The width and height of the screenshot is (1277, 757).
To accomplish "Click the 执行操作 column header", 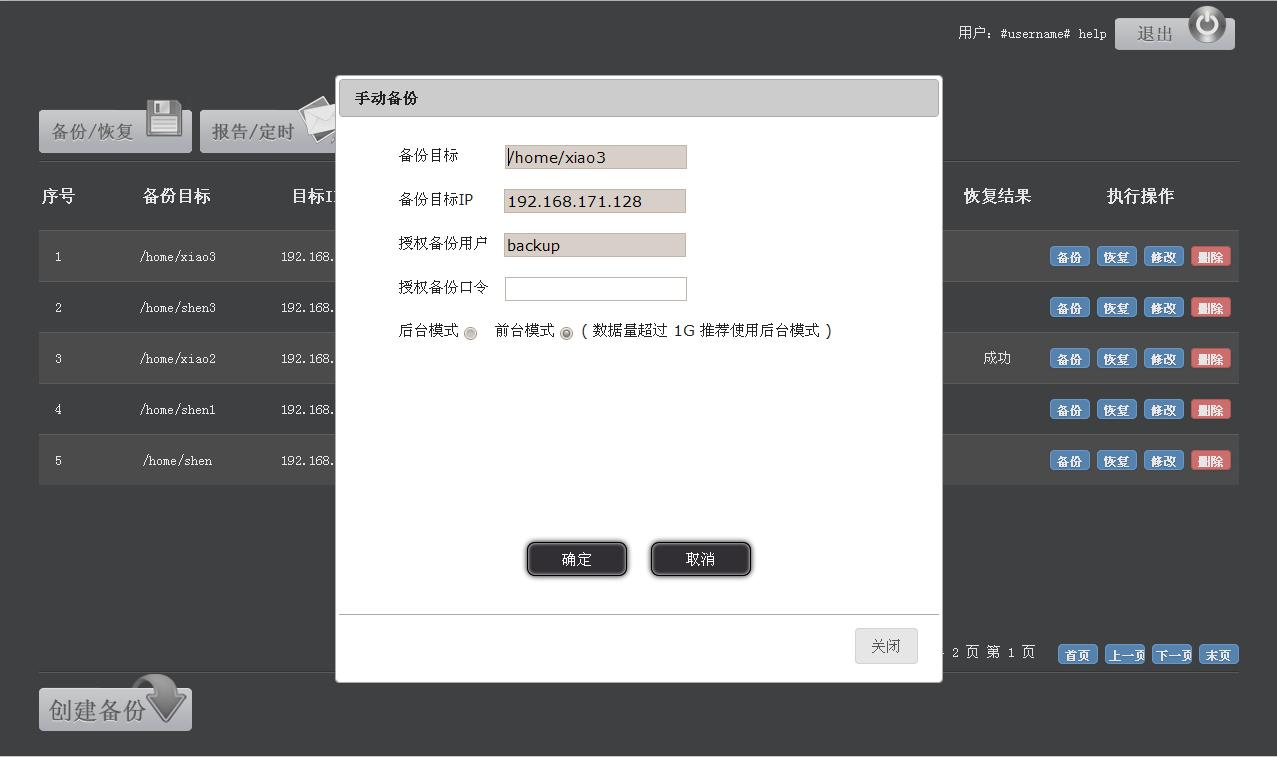I will 1140,196.
